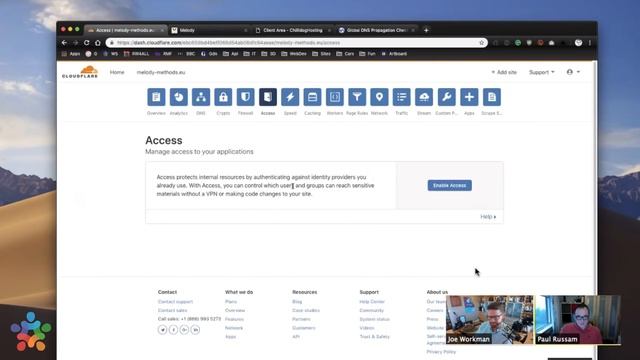Open the Artboard bookmark
The height and width of the screenshot is (360, 640).
(394, 54)
